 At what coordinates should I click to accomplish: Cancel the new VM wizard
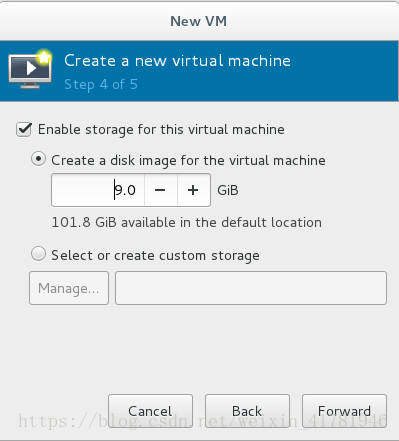pyautogui.click(x=150, y=411)
